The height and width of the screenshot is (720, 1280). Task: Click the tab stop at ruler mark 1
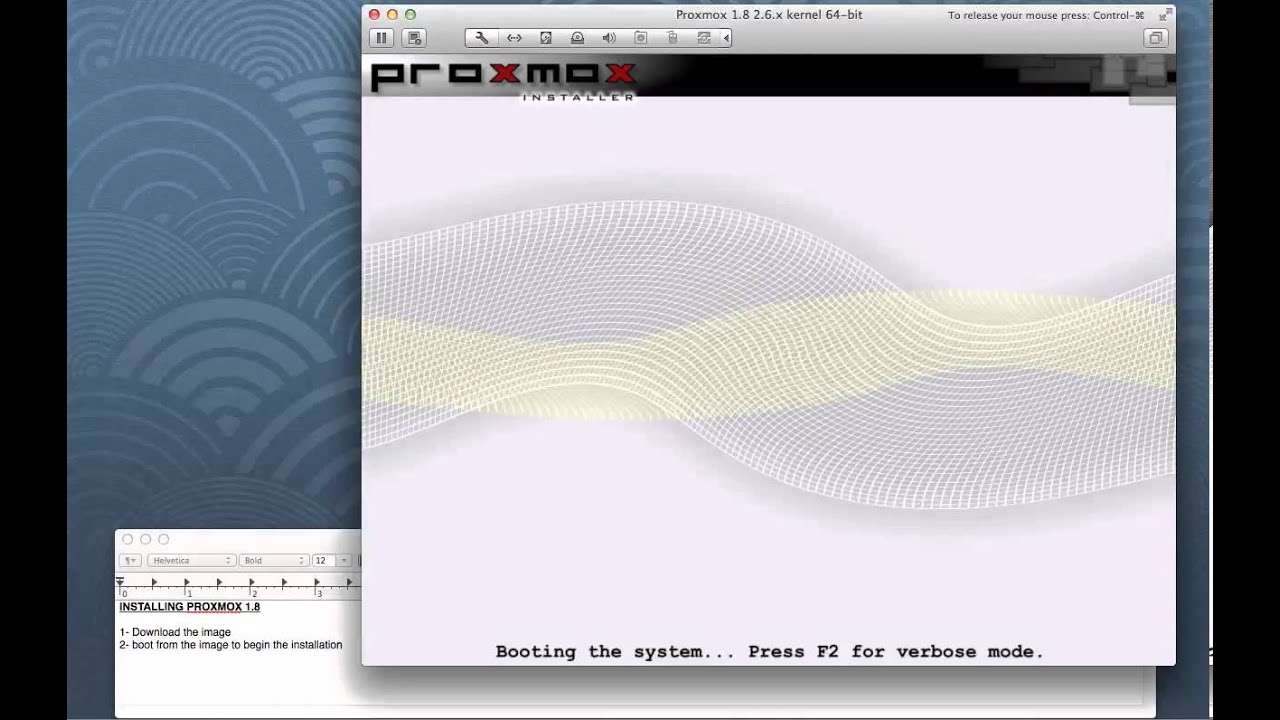click(x=187, y=582)
